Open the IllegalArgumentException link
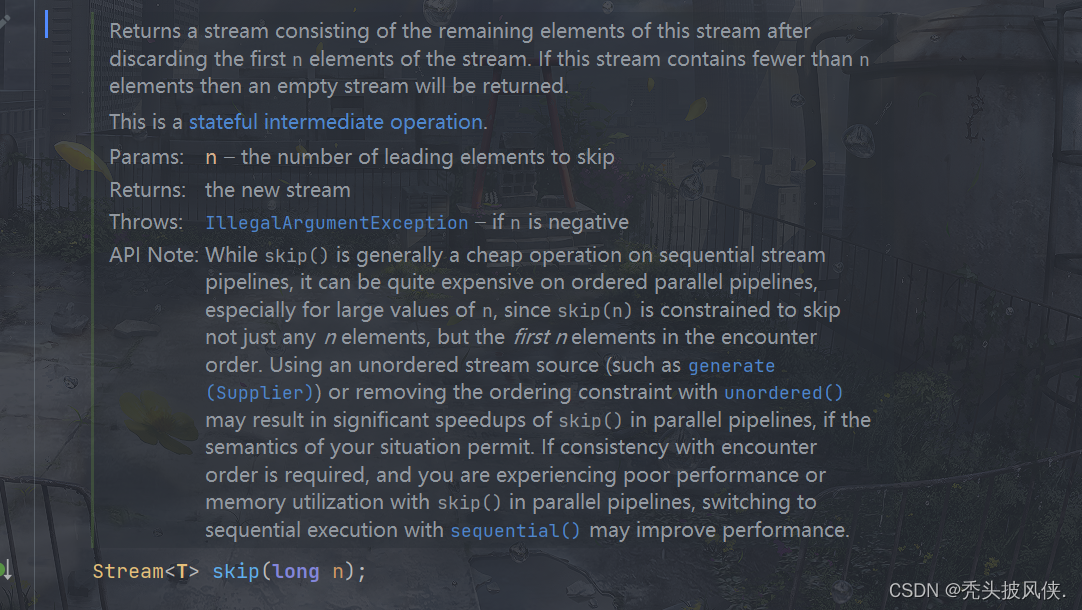Screen dimensions: 1082x610 (337, 223)
